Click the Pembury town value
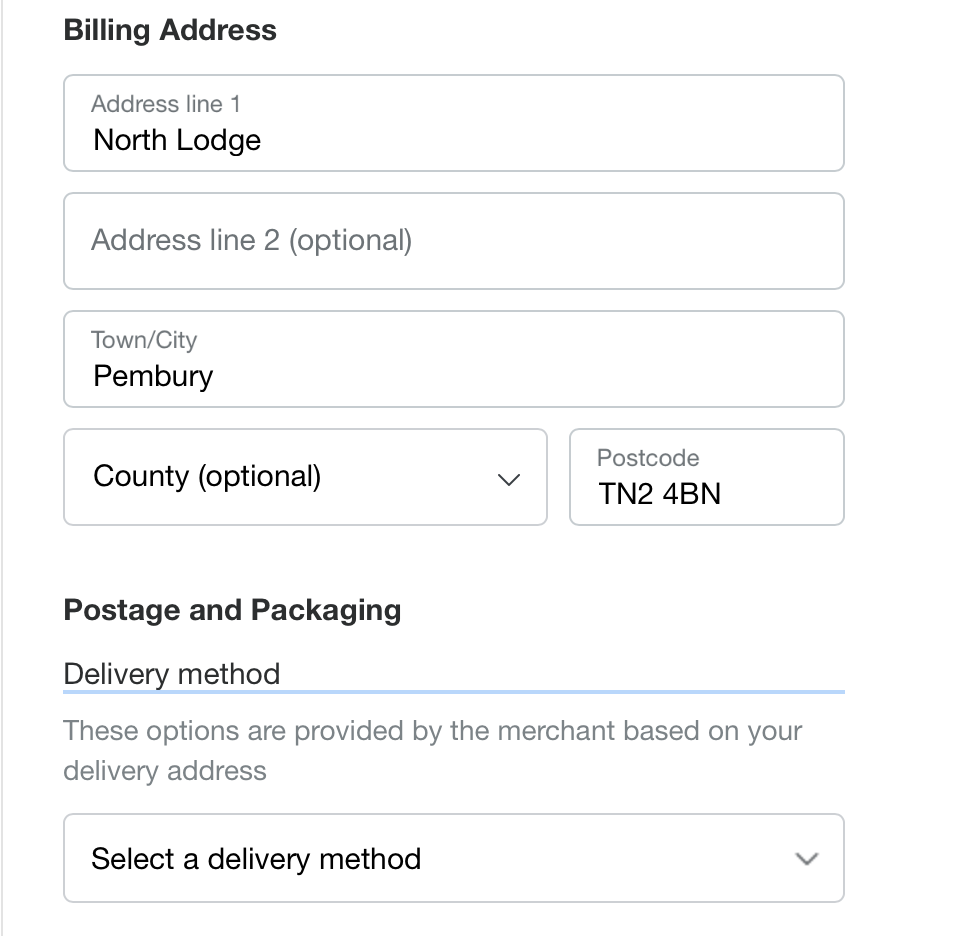Viewport: 958px width, 936px height. pyautogui.click(x=153, y=376)
